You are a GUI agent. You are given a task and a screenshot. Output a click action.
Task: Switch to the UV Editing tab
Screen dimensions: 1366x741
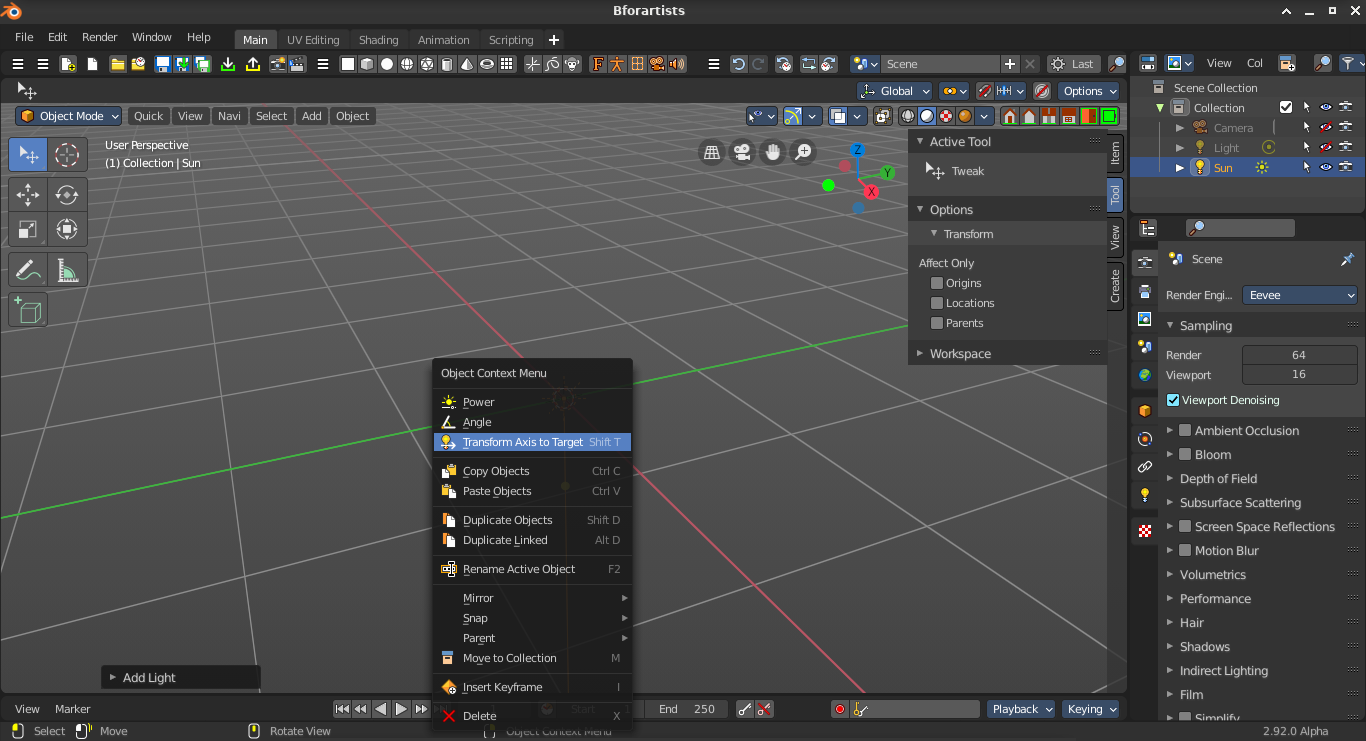click(313, 40)
